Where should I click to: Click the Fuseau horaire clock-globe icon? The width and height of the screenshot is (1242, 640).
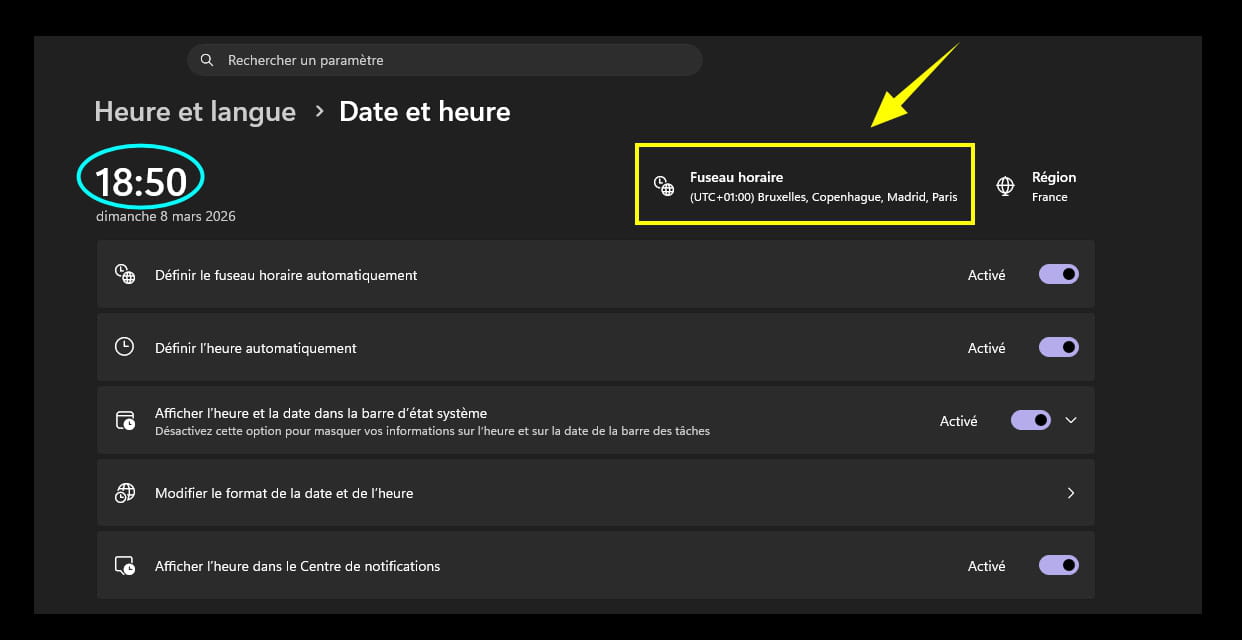[x=664, y=186]
